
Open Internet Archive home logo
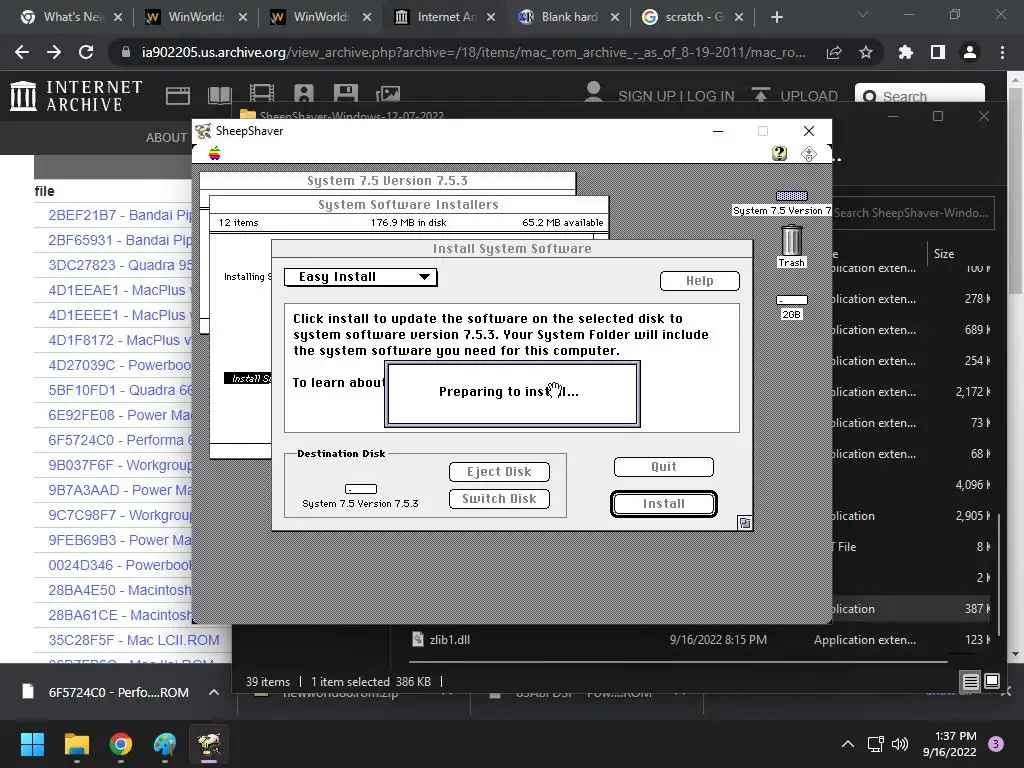tap(76, 95)
